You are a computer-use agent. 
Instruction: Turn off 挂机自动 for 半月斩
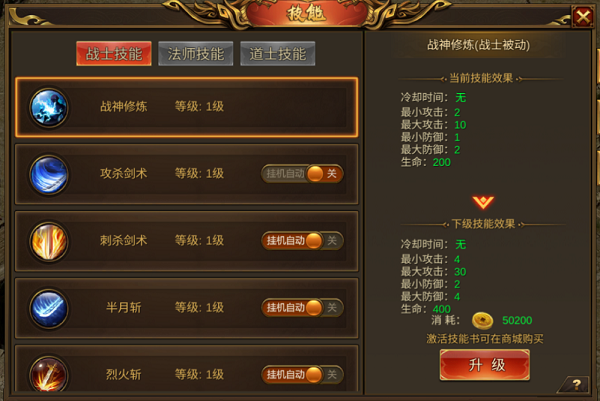pyautogui.click(x=302, y=308)
